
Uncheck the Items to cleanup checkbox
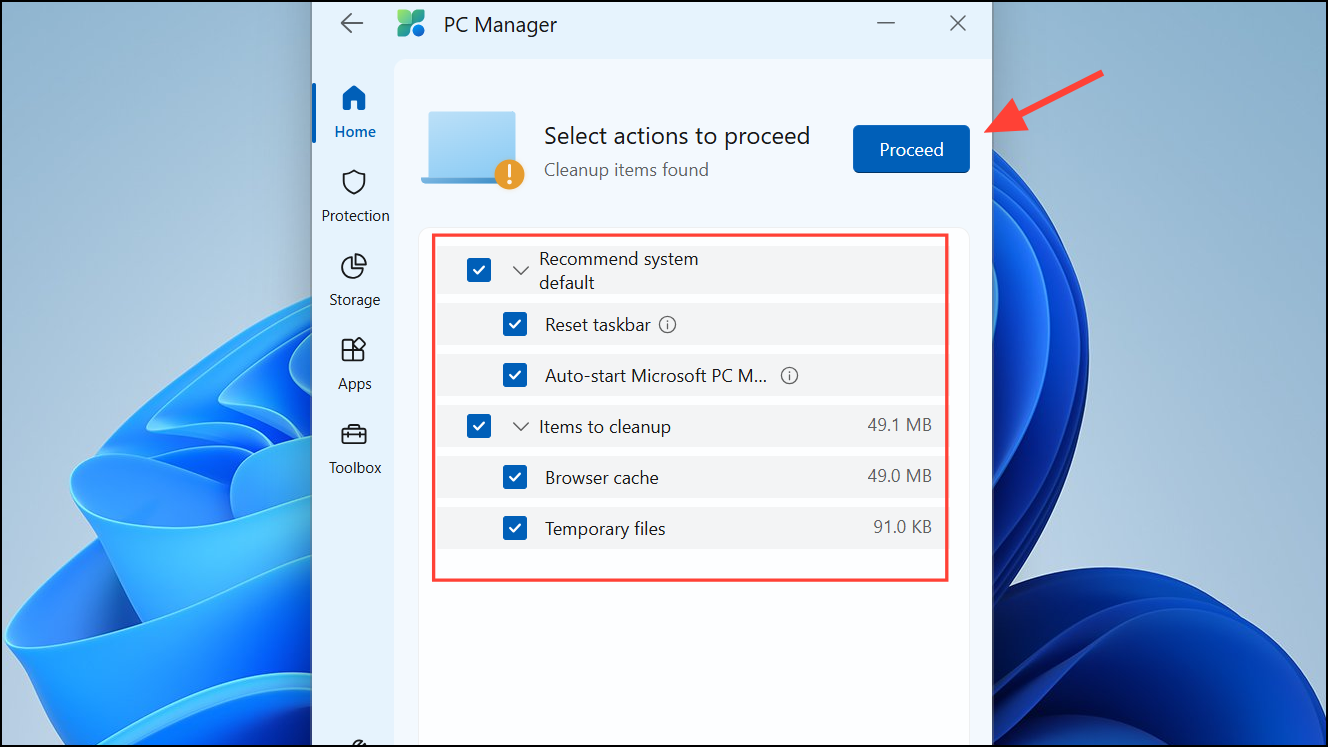click(x=479, y=426)
